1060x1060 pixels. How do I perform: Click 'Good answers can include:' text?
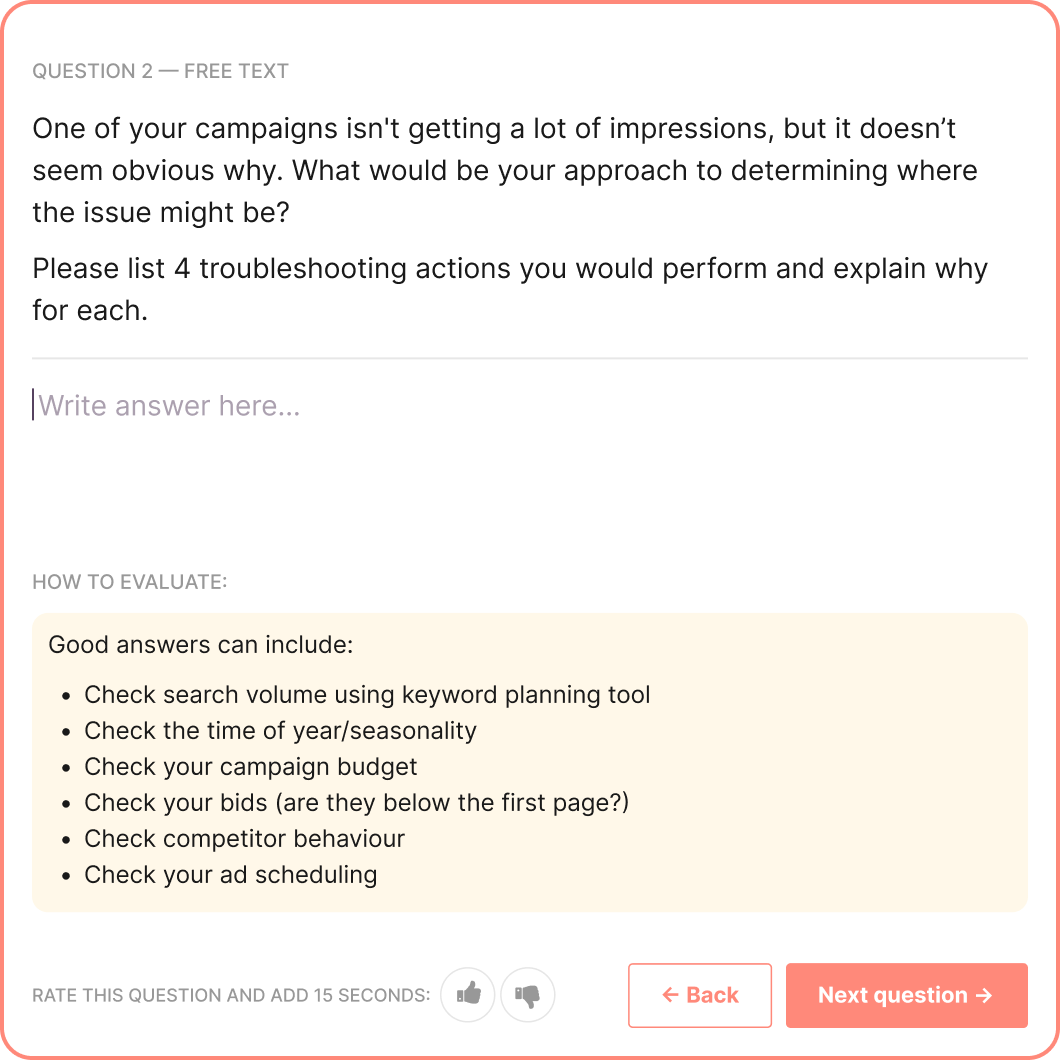[200, 645]
